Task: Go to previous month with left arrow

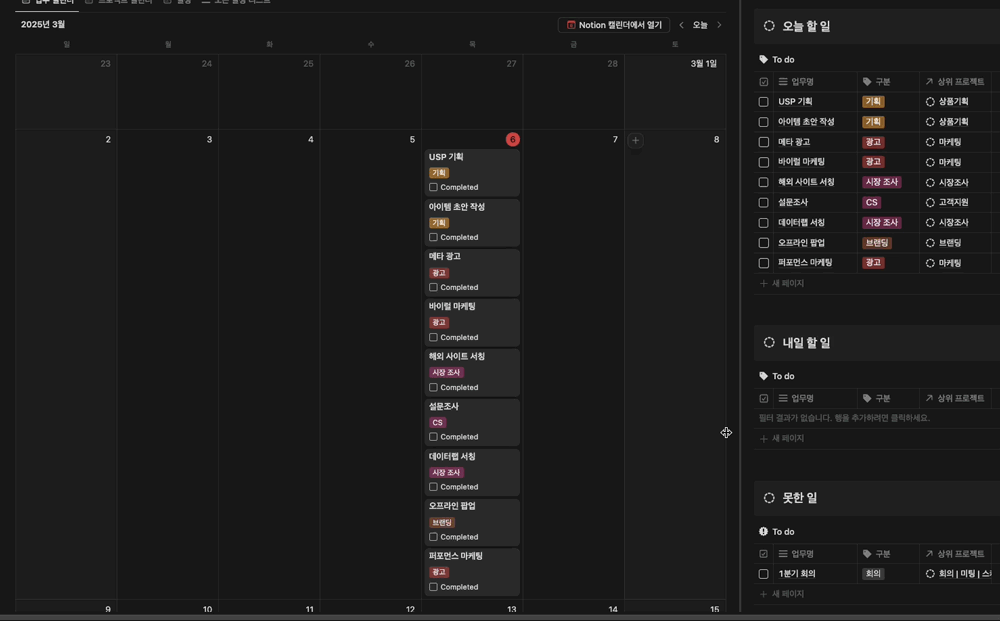Action: click(682, 25)
